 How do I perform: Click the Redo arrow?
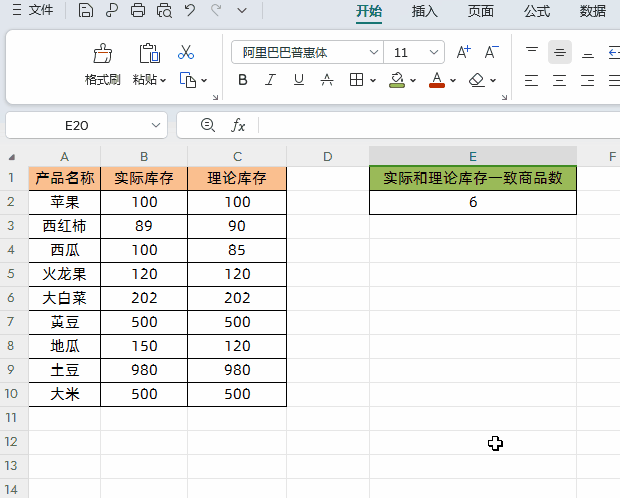click(x=216, y=10)
